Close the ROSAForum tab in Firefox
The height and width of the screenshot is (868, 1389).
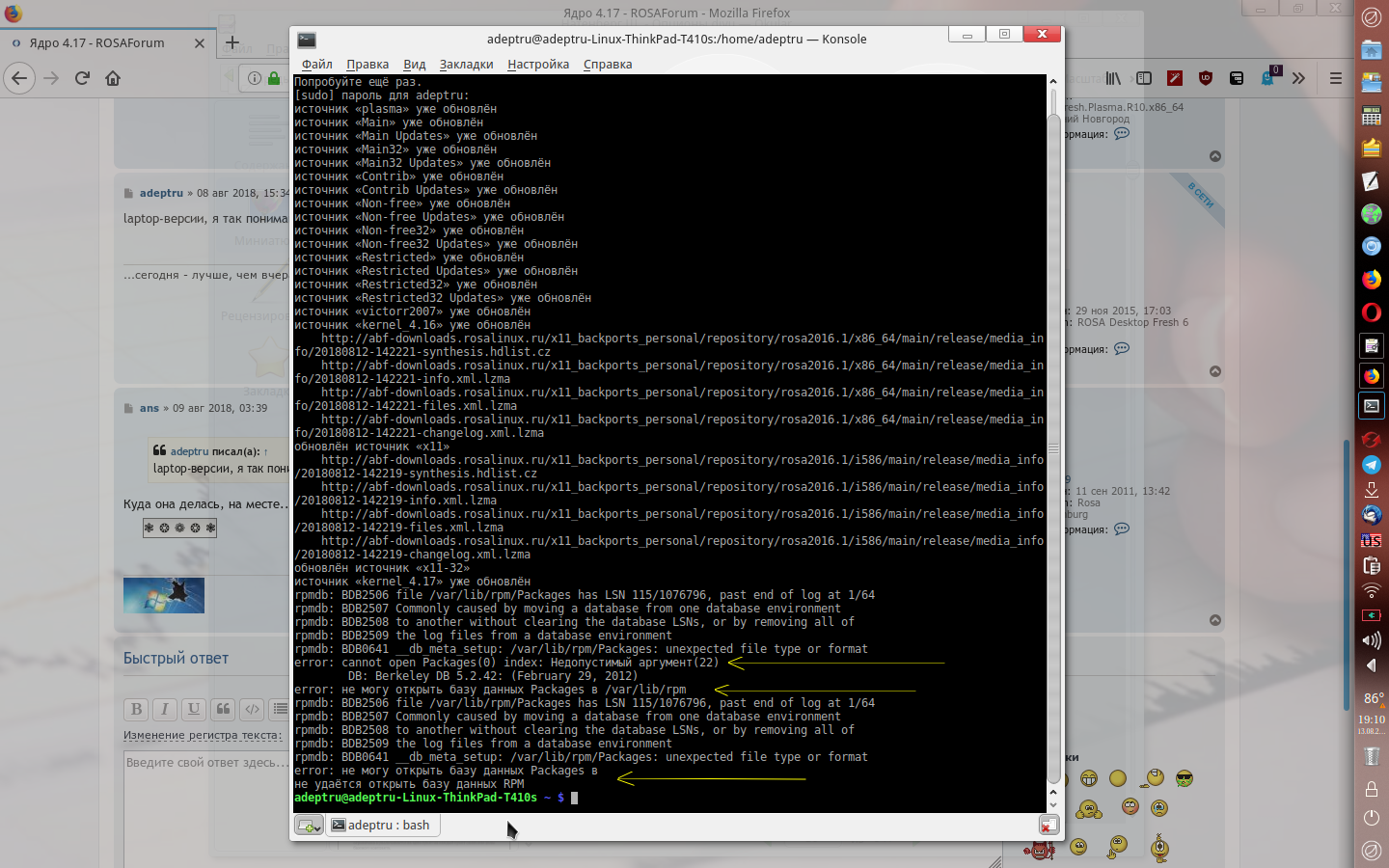click(200, 43)
